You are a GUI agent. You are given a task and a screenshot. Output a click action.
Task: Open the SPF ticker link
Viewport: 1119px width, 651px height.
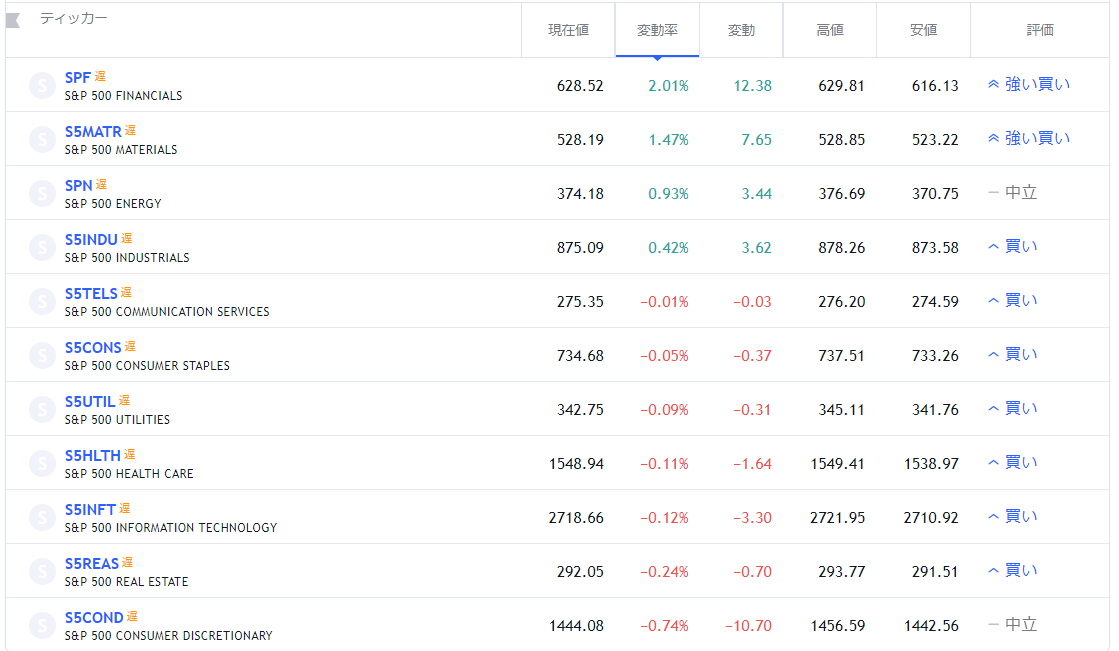point(78,78)
